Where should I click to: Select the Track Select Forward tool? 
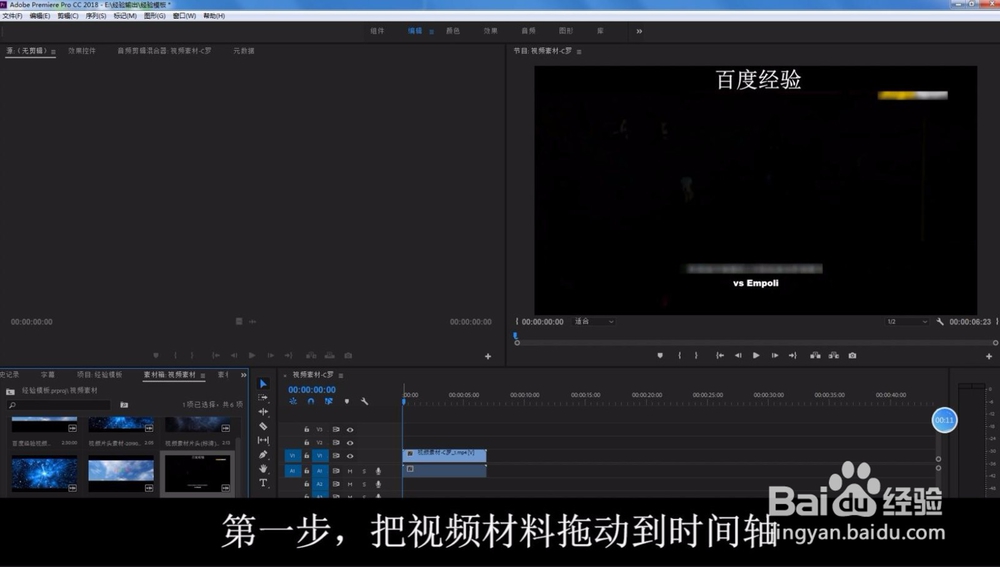click(x=263, y=397)
